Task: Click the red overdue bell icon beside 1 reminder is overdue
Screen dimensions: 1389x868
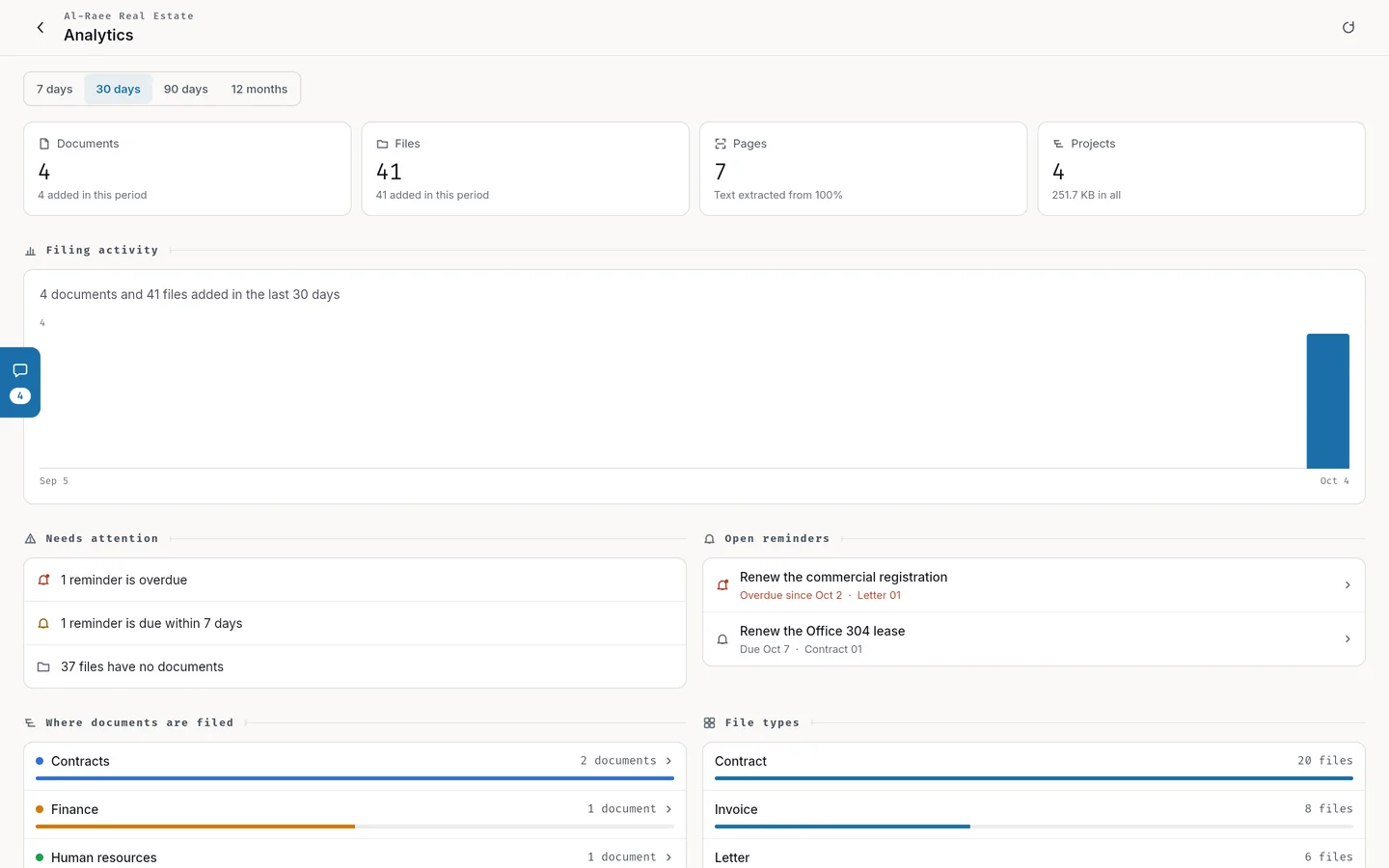Action: click(x=43, y=580)
